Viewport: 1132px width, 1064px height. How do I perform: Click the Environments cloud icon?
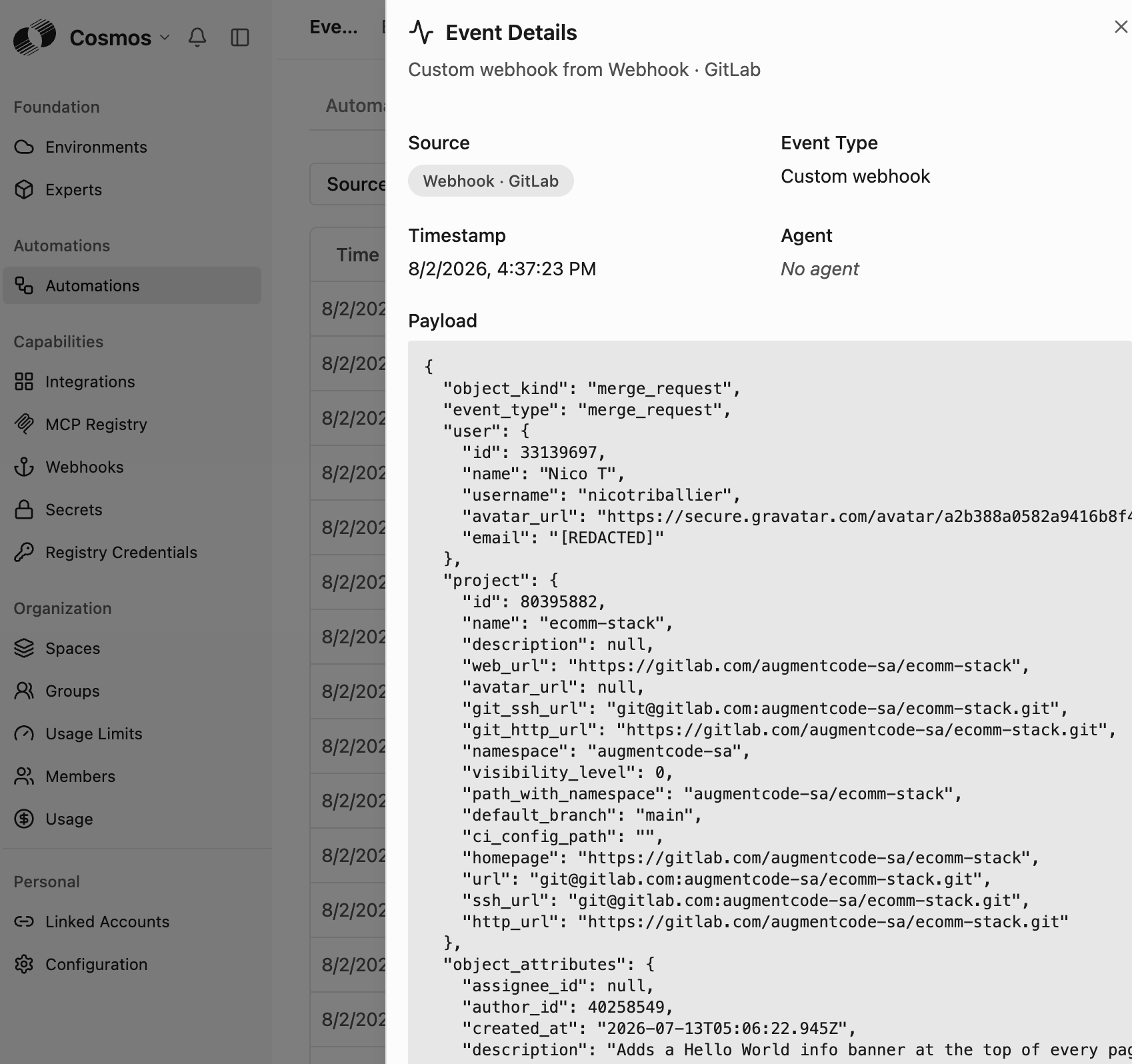click(24, 147)
